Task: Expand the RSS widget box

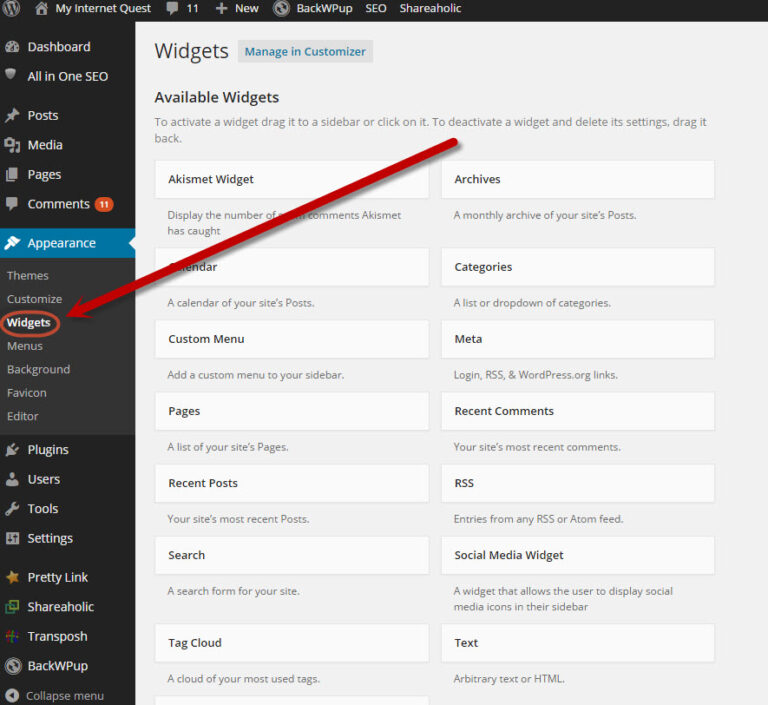Action: [x=578, y=483]
